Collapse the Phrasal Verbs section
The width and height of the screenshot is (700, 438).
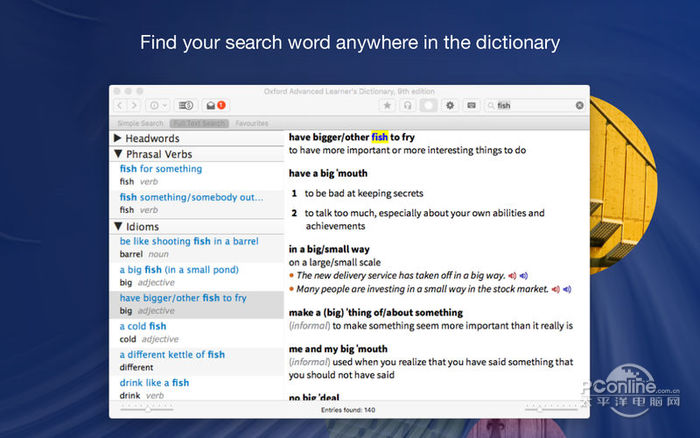pyautogui.click(x=118, y=154)
